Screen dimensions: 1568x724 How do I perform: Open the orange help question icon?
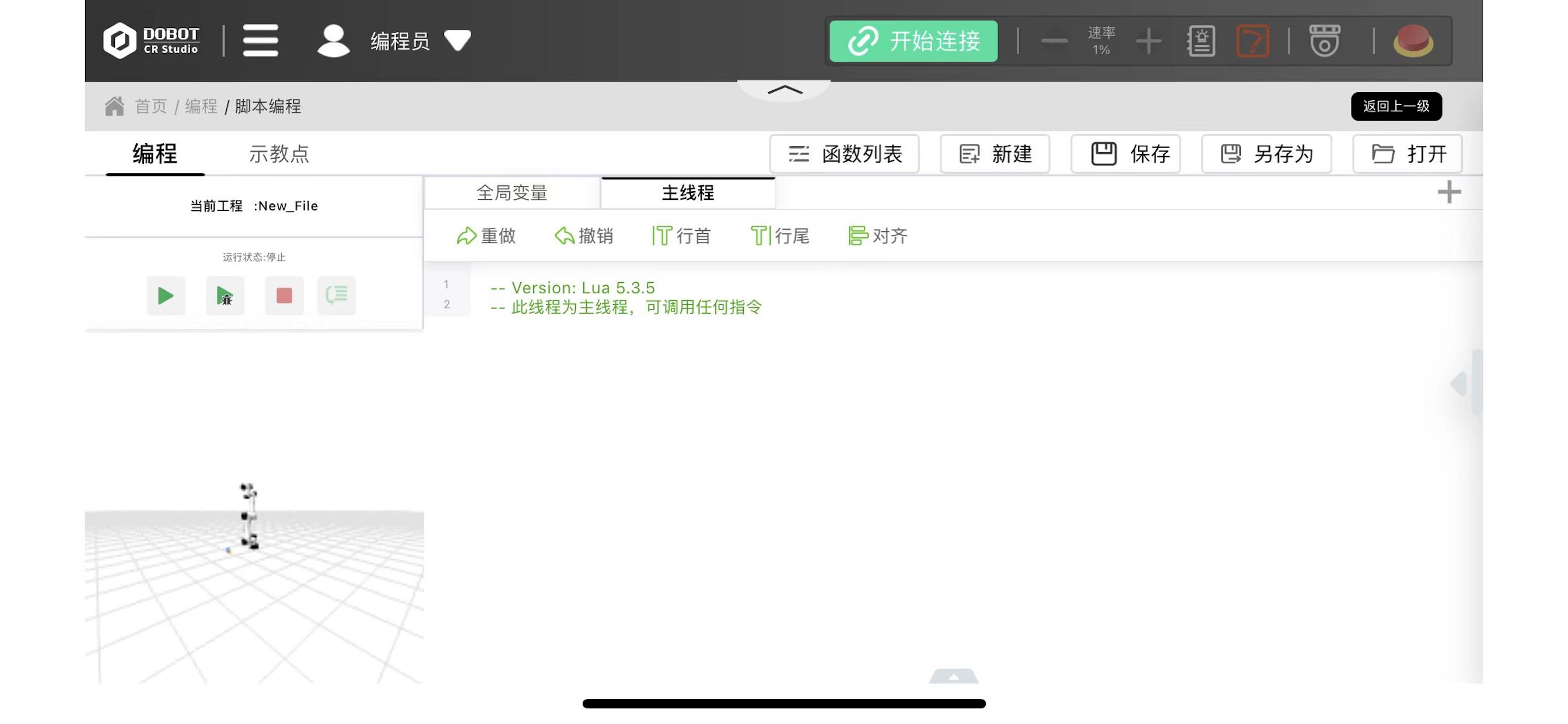1252,41
